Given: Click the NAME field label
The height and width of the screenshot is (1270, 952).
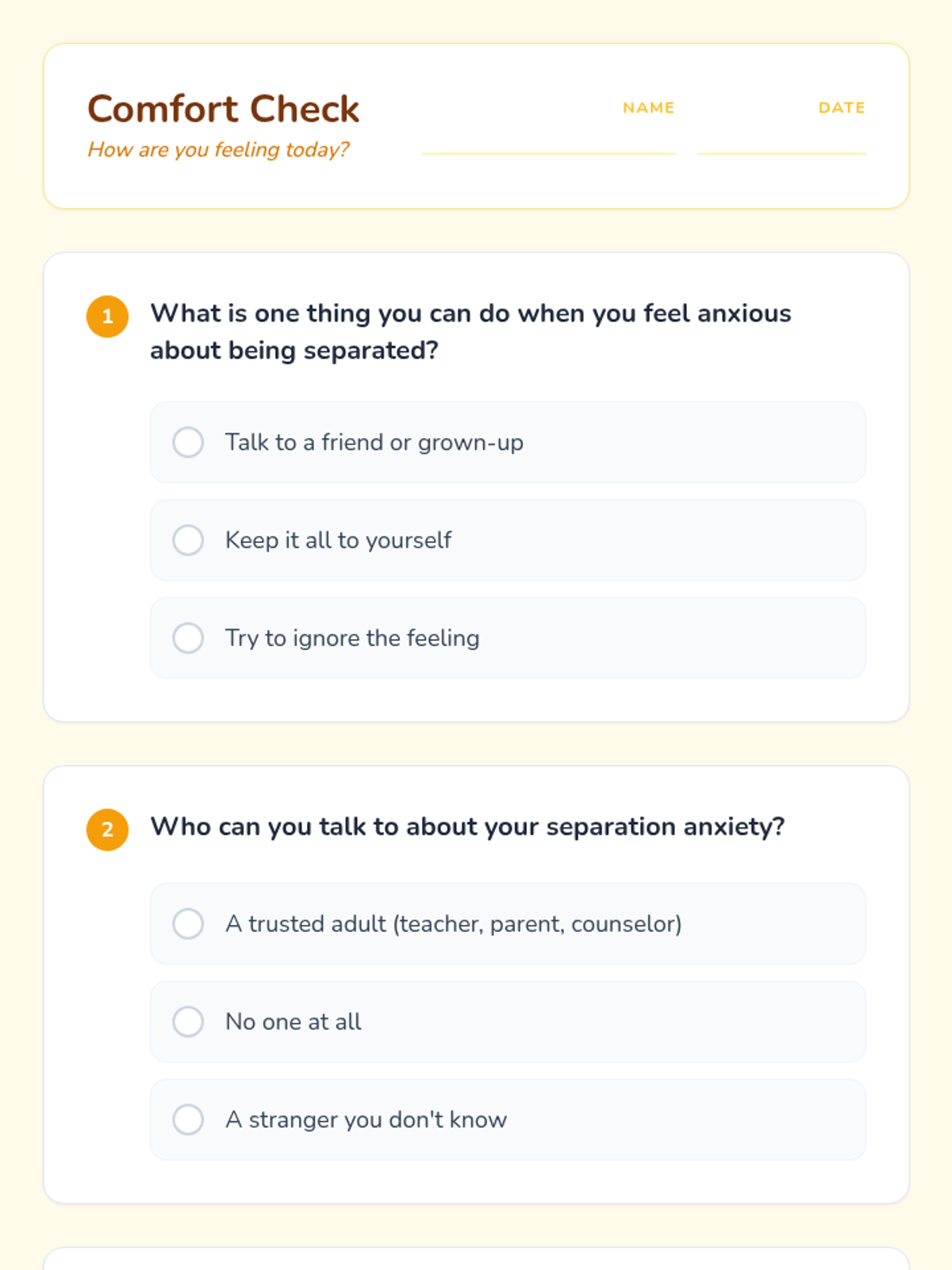Looking at the screenshot, I should pos(648,108).
